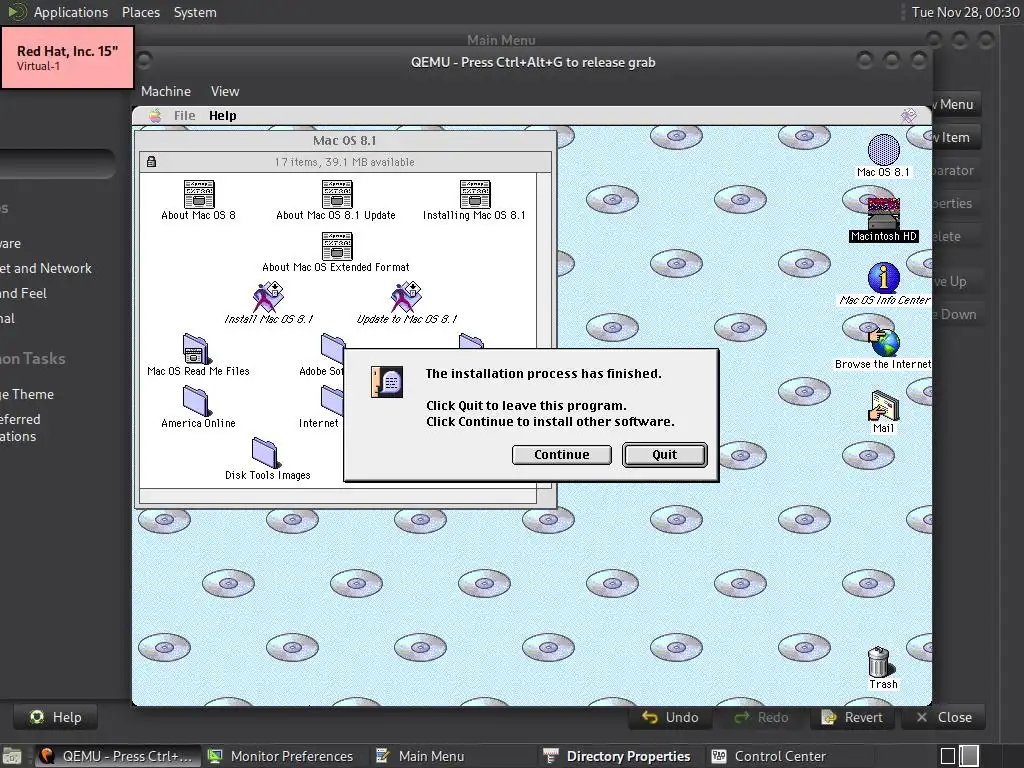Click the search field in Control Center
This screenshot has height=768, width=1024.
coord(57,163)
